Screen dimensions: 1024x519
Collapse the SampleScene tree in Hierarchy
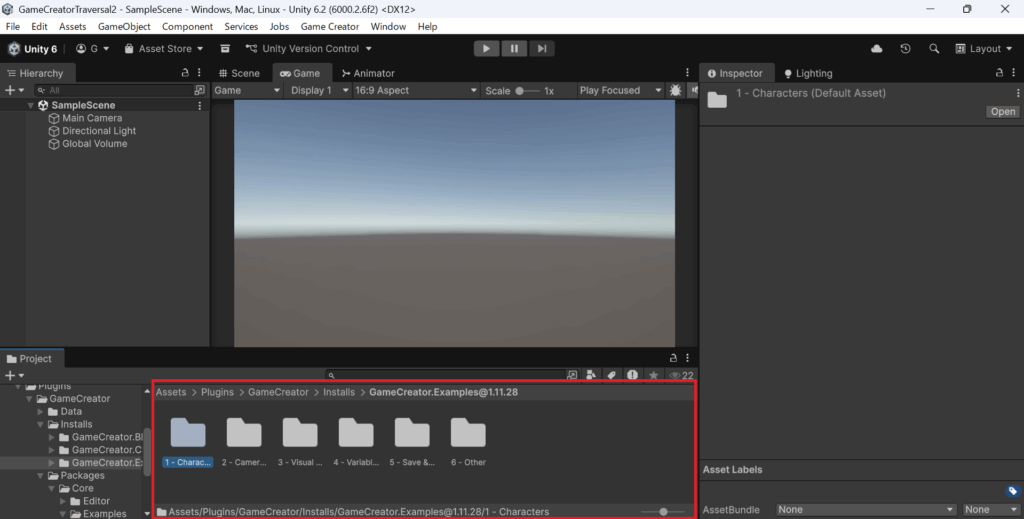tap(31, 105)
